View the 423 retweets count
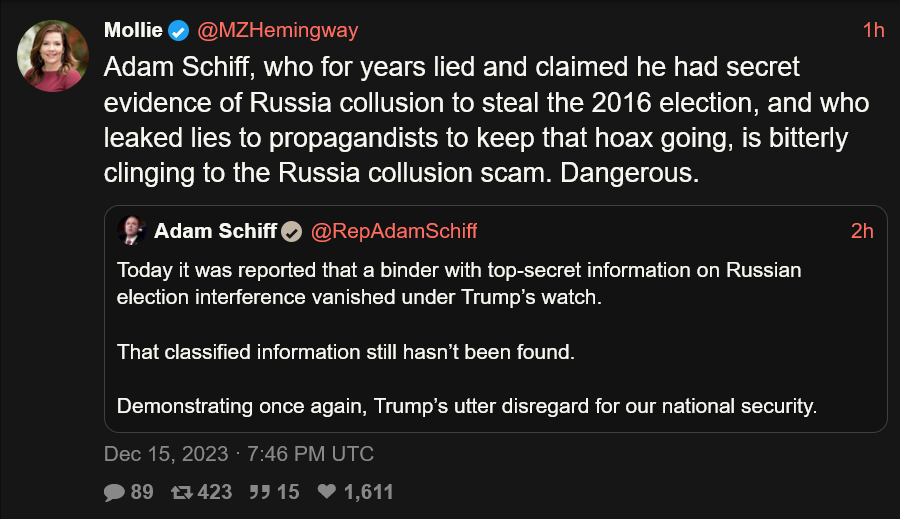 coord(215,492)
